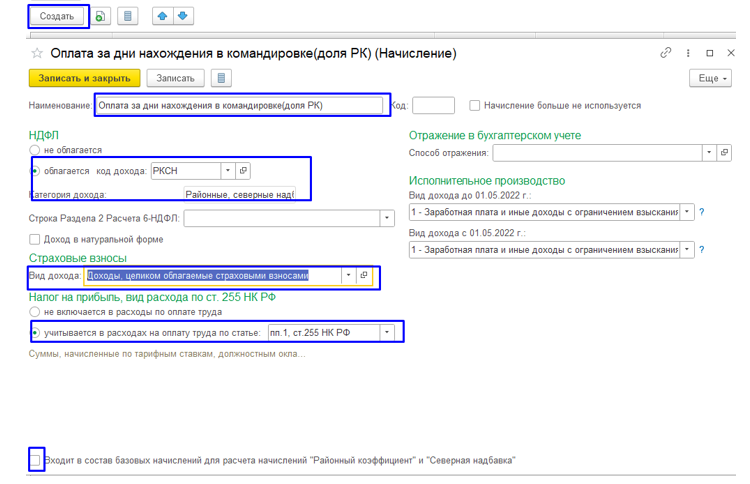Enable 'Начисление больше не используется' checkbox

[474, 105]
